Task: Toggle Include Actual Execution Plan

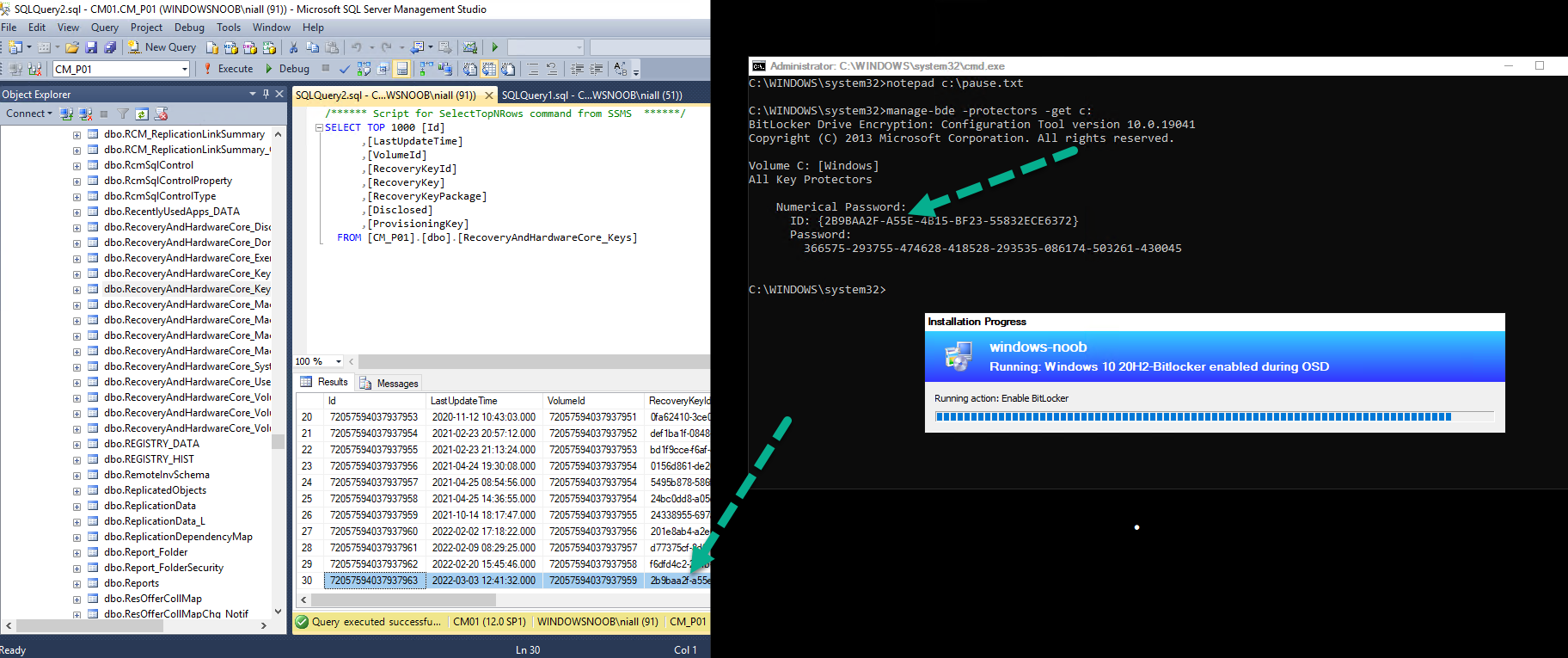Action: tap(426, 69)
